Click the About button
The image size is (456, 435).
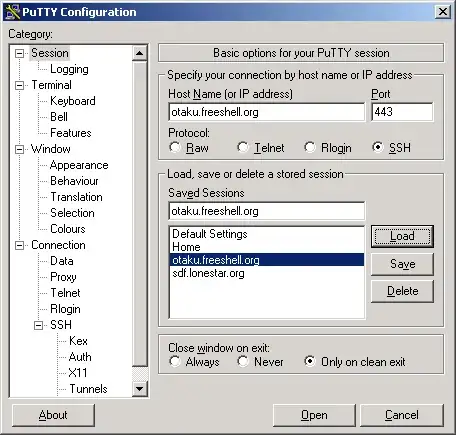pyautogui.click(x=53, y=415)
